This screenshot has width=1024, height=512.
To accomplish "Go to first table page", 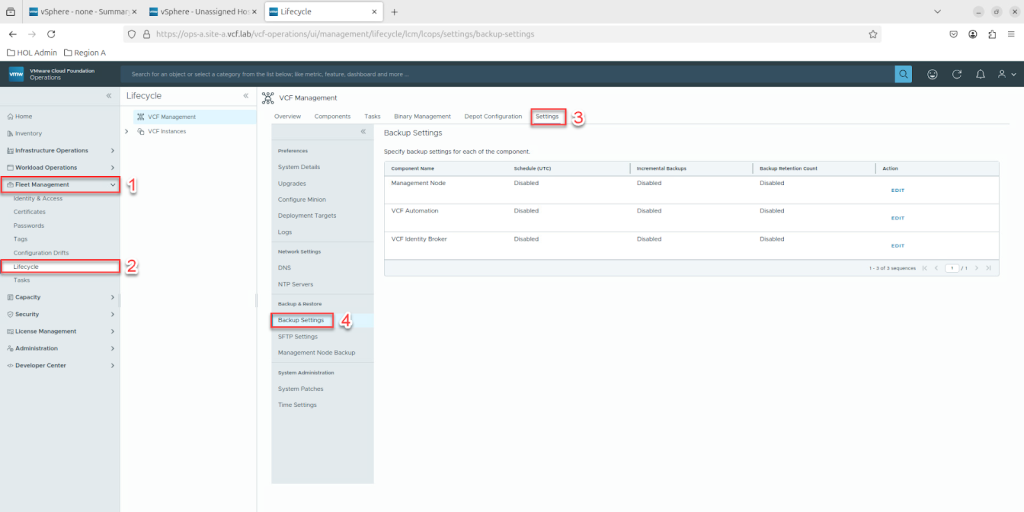I will pos(925,268).
